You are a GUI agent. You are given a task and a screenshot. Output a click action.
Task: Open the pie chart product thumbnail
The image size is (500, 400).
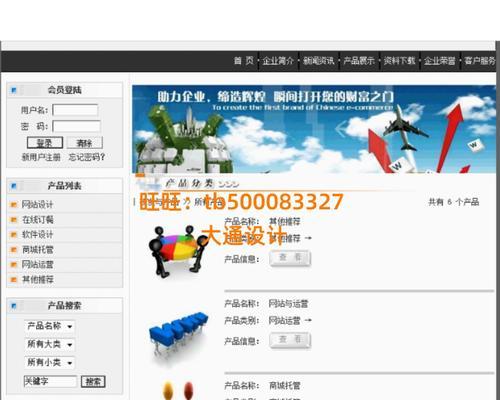(178, 251)
